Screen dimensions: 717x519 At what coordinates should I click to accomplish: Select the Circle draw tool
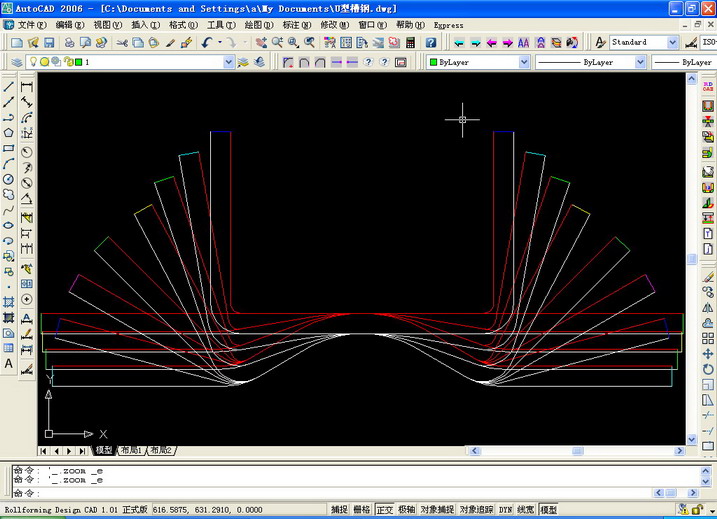pyautogui.click(x=9, y=179)
